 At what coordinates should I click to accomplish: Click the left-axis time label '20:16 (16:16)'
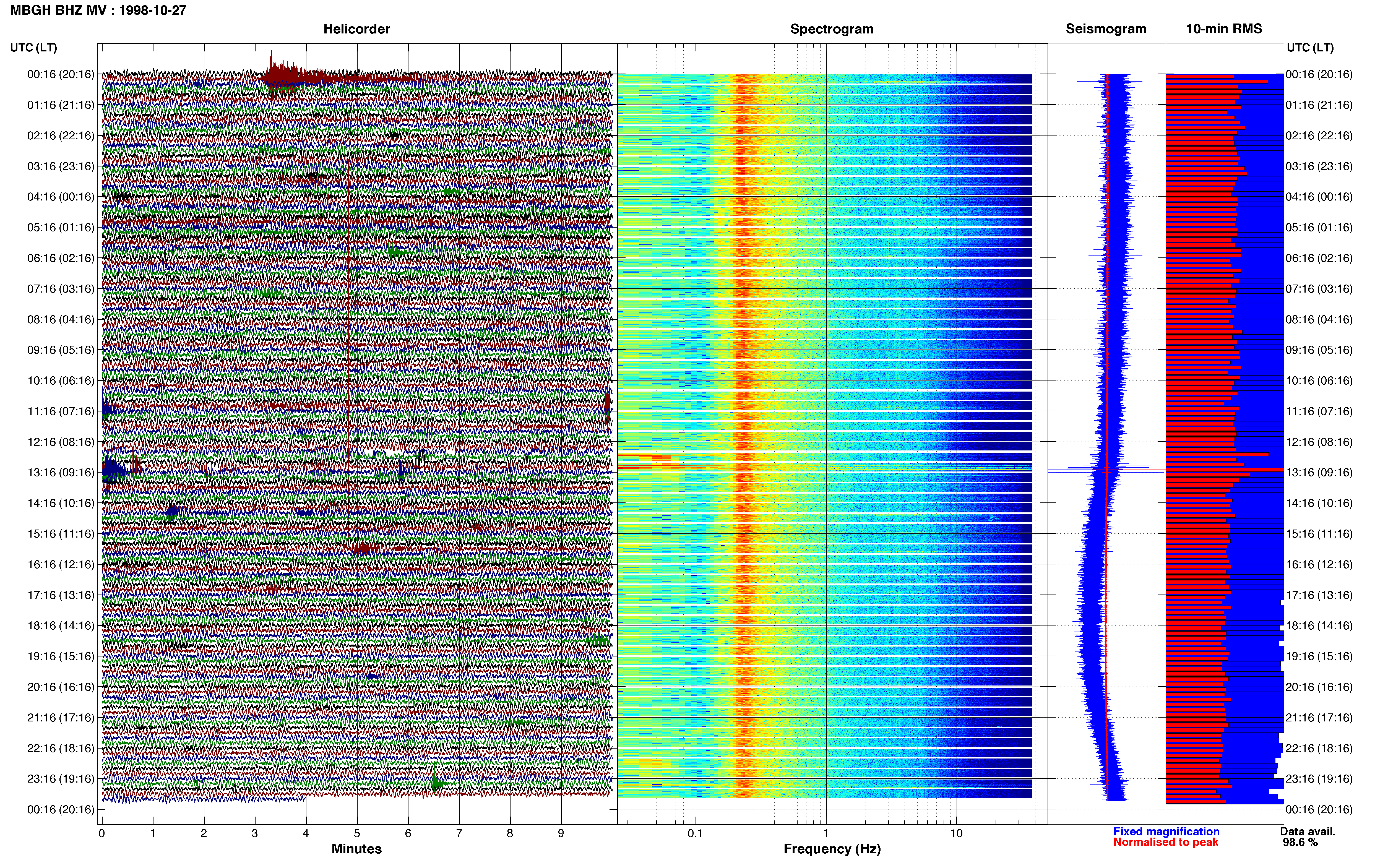(61, 687)
